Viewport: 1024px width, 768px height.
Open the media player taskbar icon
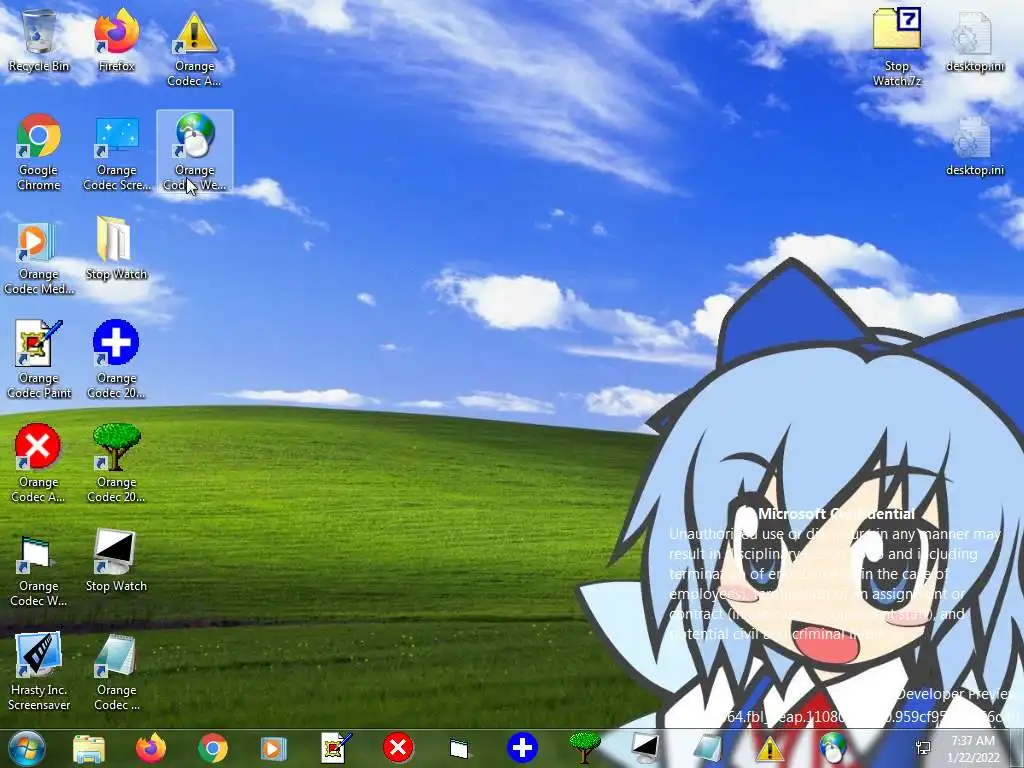point(274,748)
